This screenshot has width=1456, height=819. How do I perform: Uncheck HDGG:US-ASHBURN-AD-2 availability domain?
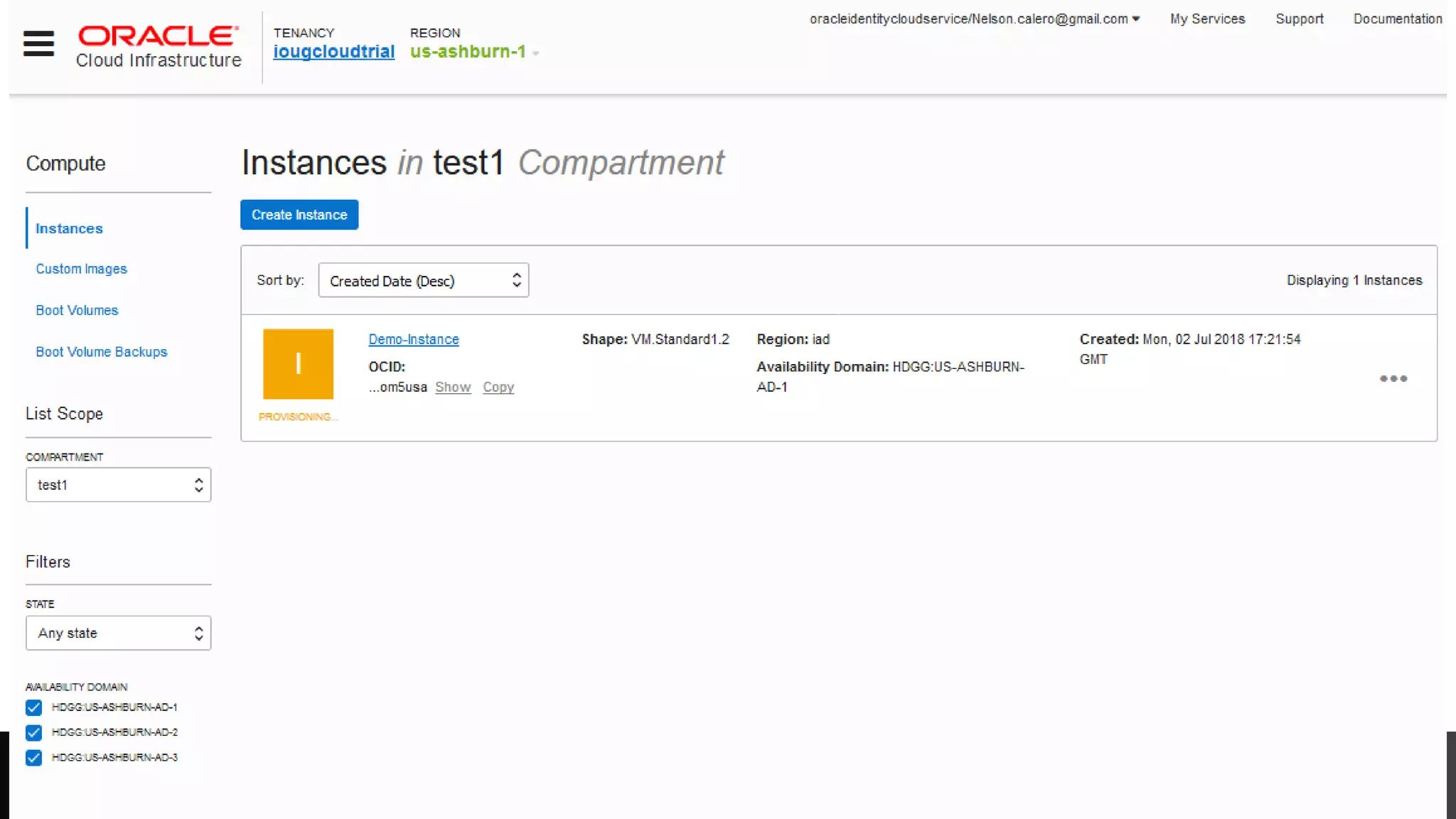pos(33,732)
